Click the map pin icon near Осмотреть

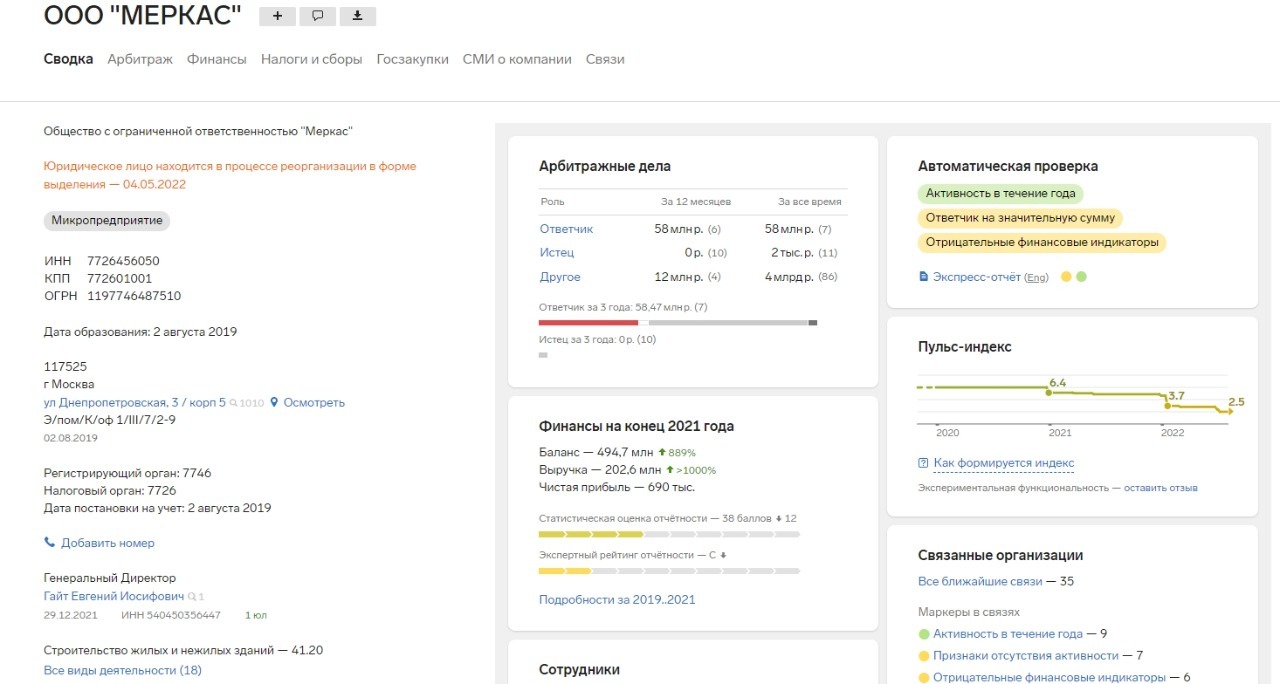tap(274, 402)
